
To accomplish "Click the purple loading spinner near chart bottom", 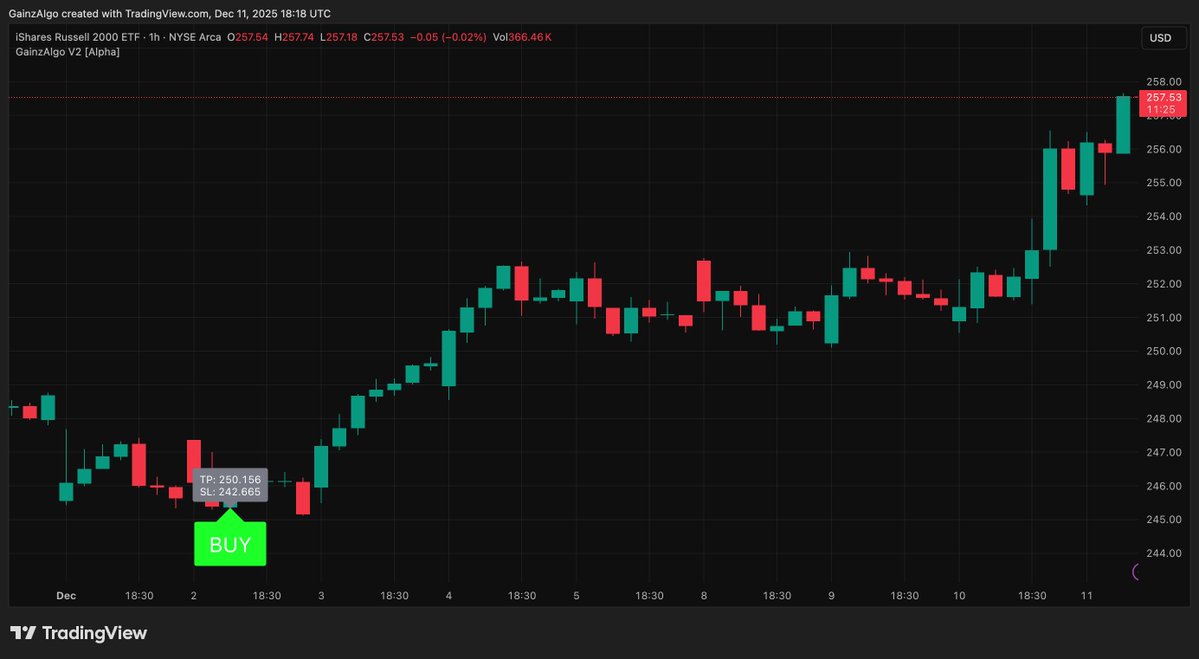I will point(1136,573).
